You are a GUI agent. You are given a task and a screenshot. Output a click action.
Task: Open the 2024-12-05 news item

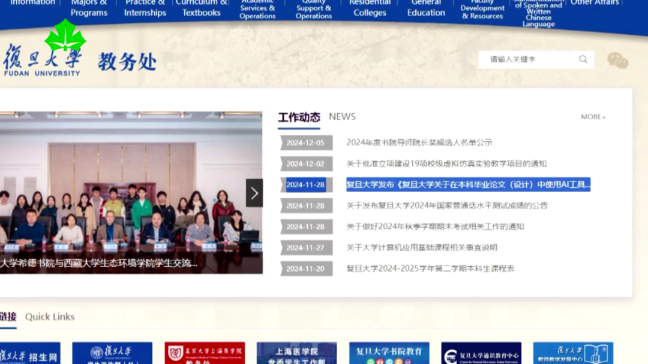tap(419, 143)
